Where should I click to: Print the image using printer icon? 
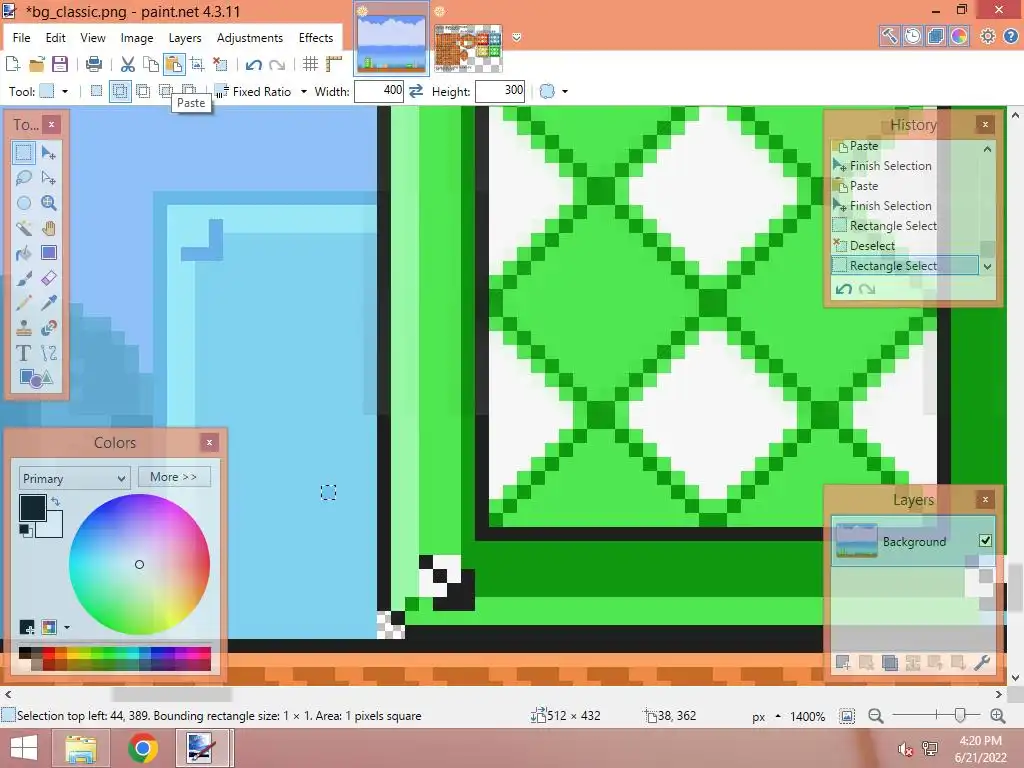(x=94, y=64)
